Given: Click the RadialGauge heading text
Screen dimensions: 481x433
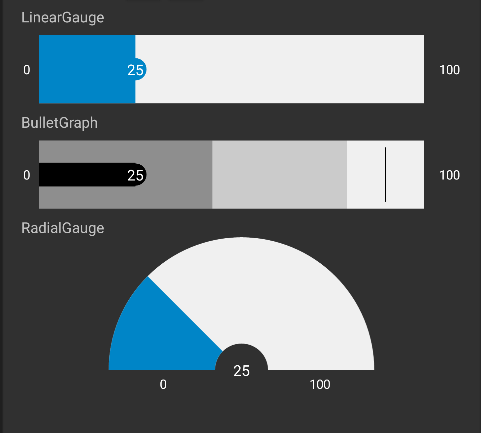Looking at the screenshot, I should pos(63,228).
